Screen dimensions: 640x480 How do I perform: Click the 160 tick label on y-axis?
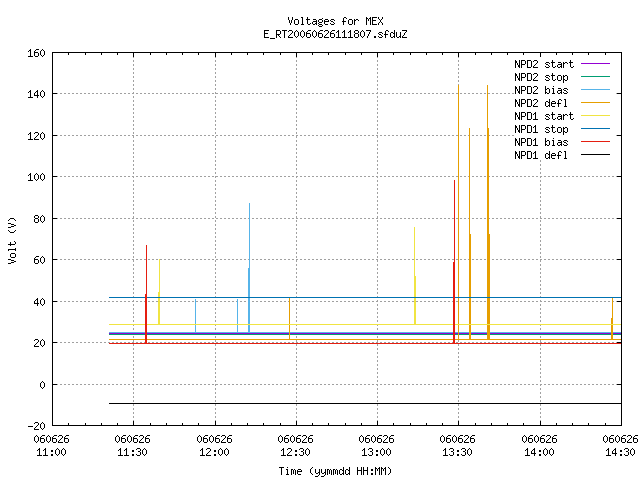(36, 53)
